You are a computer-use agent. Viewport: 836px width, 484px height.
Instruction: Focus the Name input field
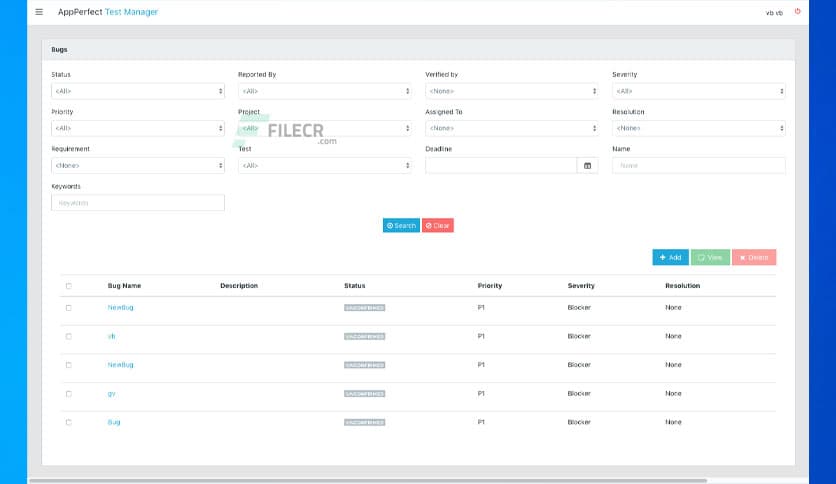point(698,166)
